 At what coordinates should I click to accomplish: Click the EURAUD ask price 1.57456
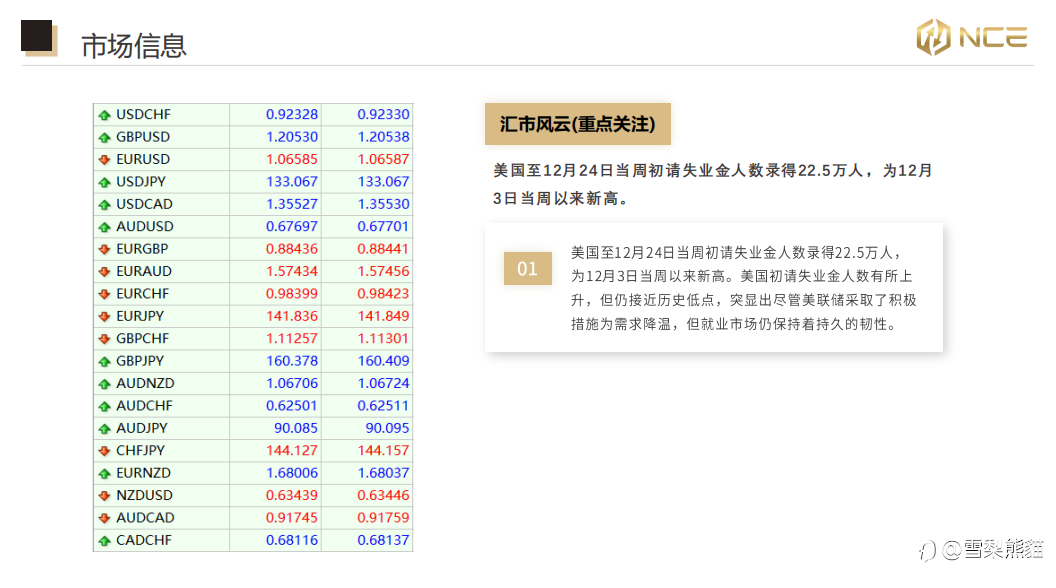[383, 271]
